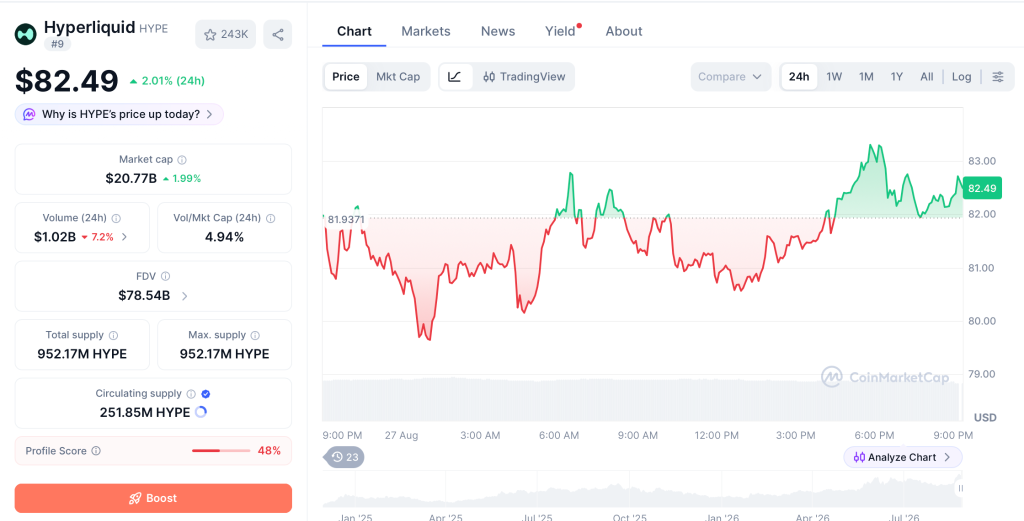1024x521 pixels.
Task: Click the verified badge next to Circulating supply
Action: point(206,394)
